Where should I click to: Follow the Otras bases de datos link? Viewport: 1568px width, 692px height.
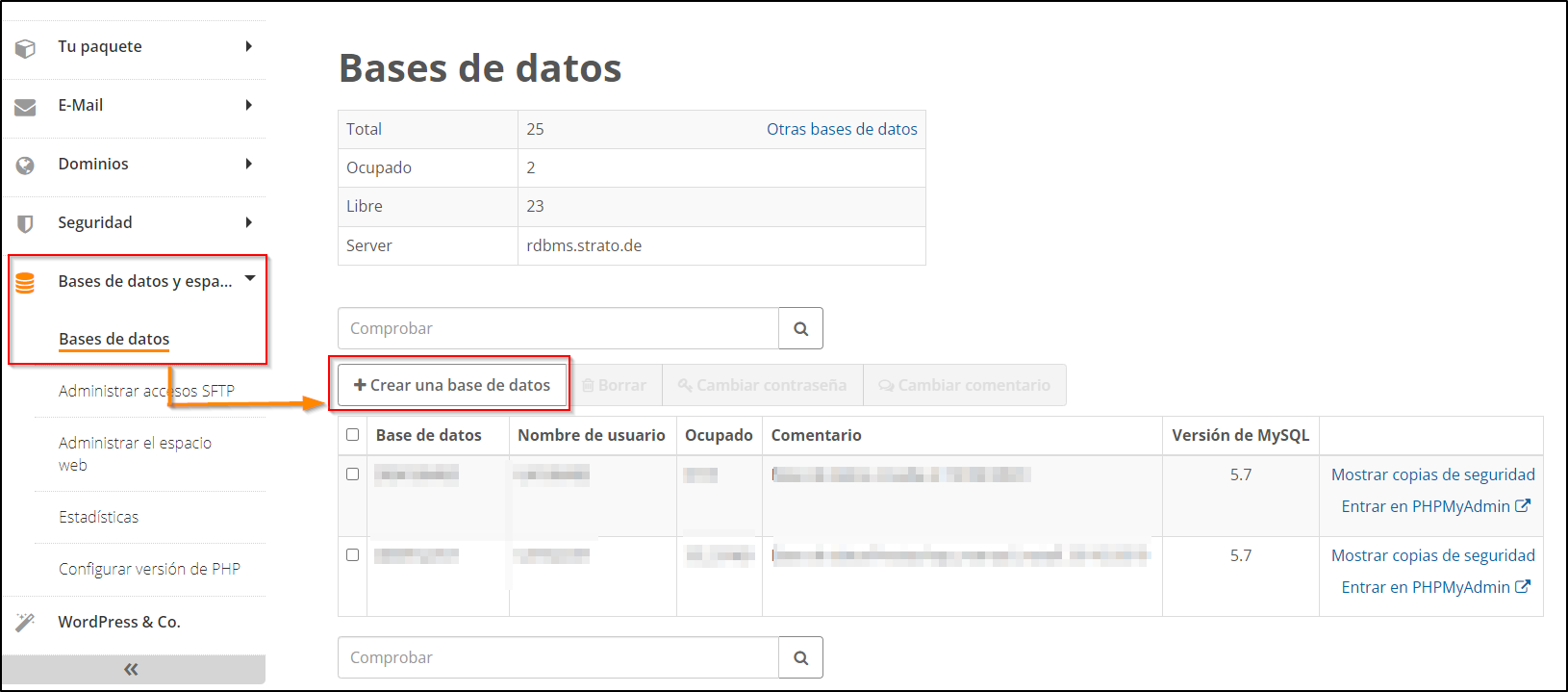click(x=842, y=129)
